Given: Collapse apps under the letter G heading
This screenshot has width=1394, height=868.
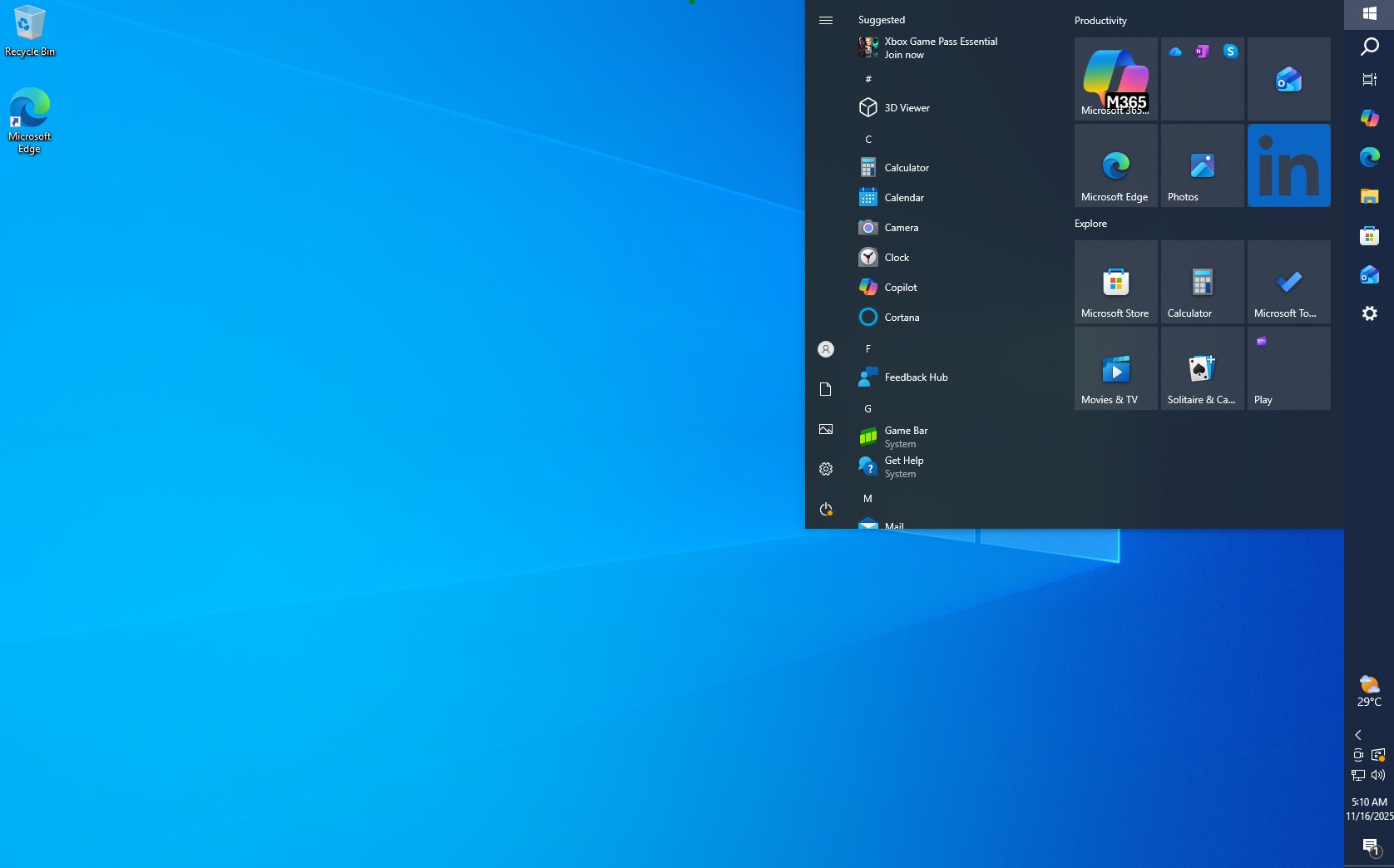Looking at the screenshot, I should click(868, 408).
